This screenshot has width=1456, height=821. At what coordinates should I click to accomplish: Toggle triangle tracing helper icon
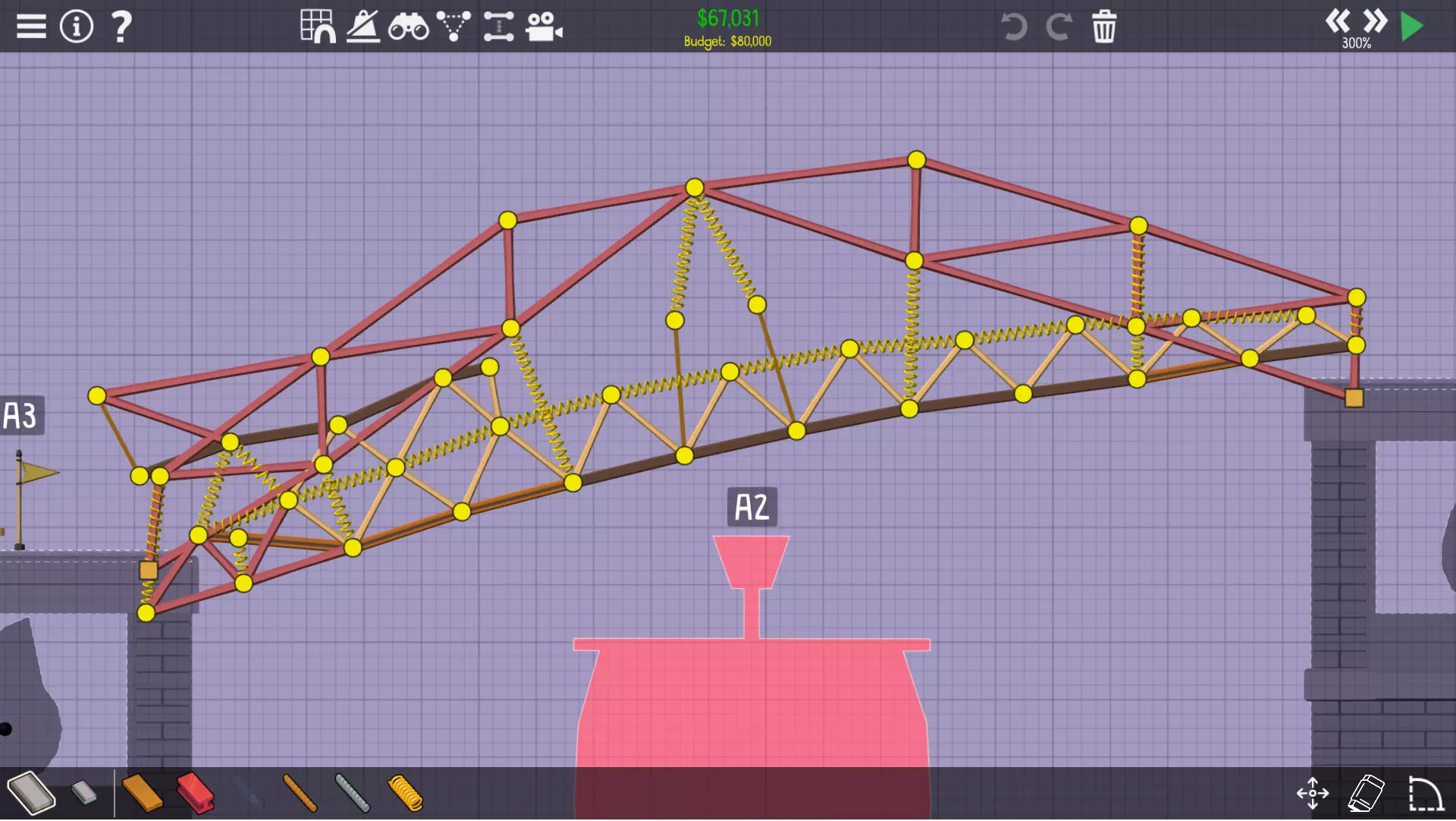point(453,27)
